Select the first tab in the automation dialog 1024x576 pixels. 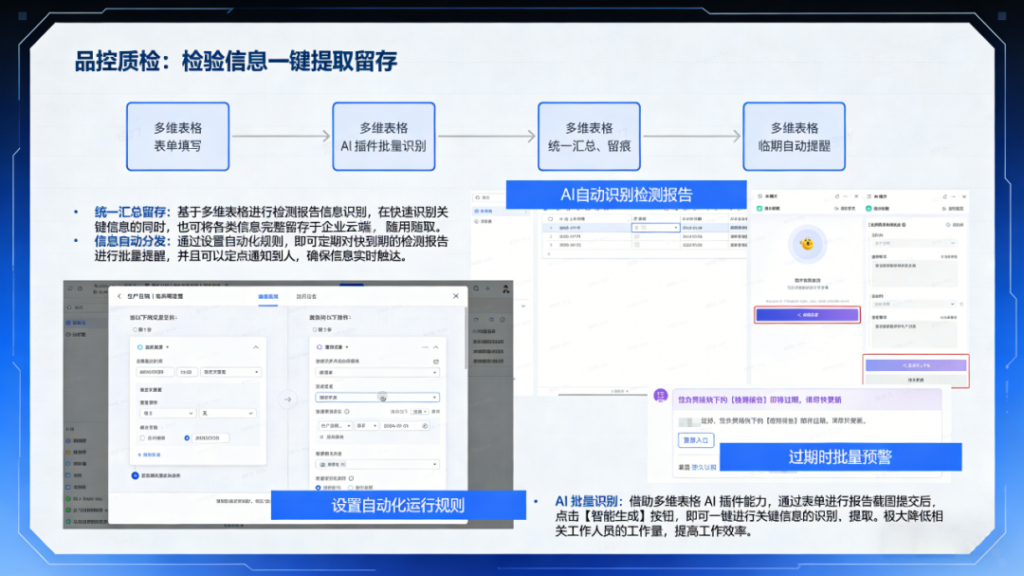268,297
